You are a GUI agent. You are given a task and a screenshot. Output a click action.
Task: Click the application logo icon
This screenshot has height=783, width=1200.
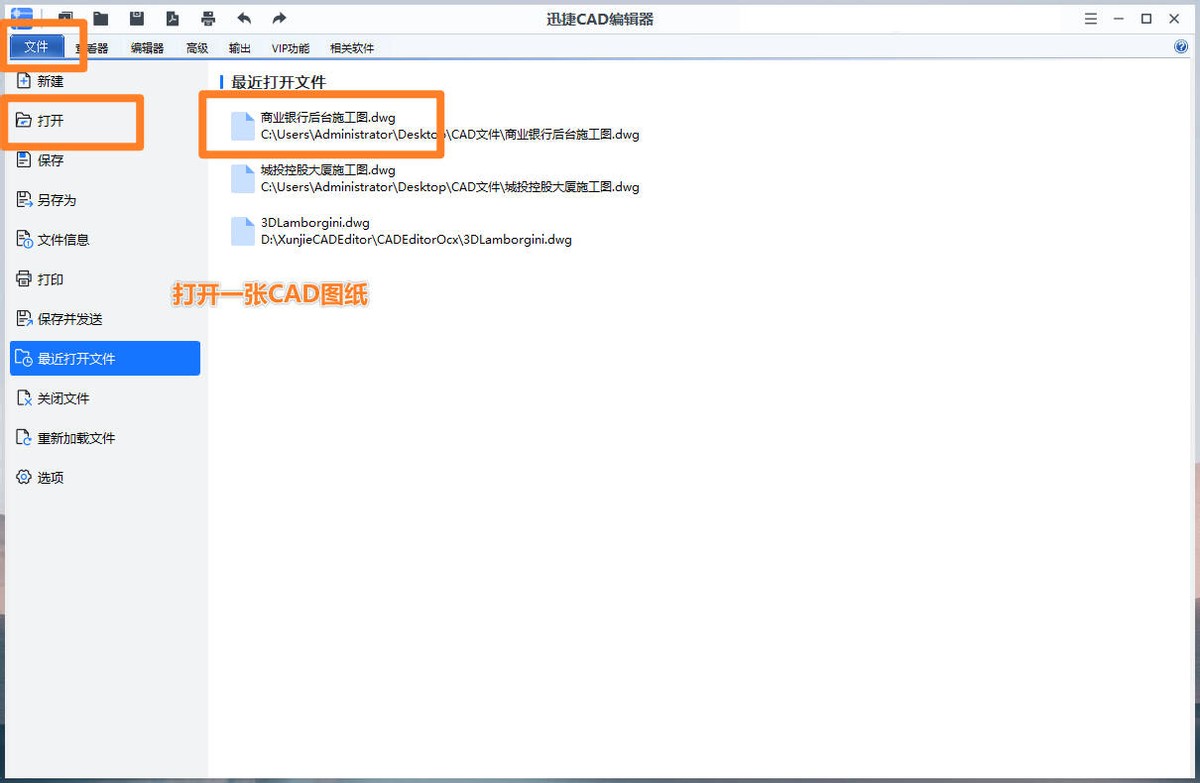point(21,16)
